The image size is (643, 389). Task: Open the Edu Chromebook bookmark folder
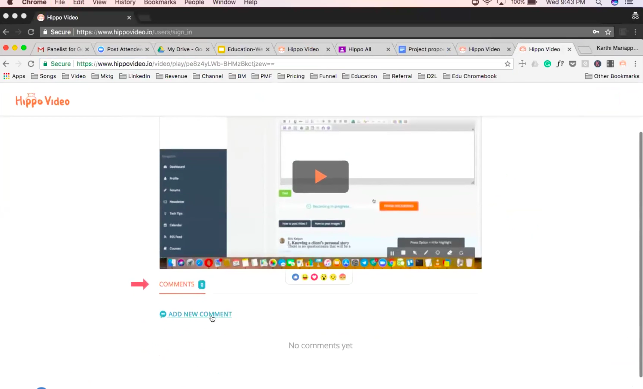470,76
